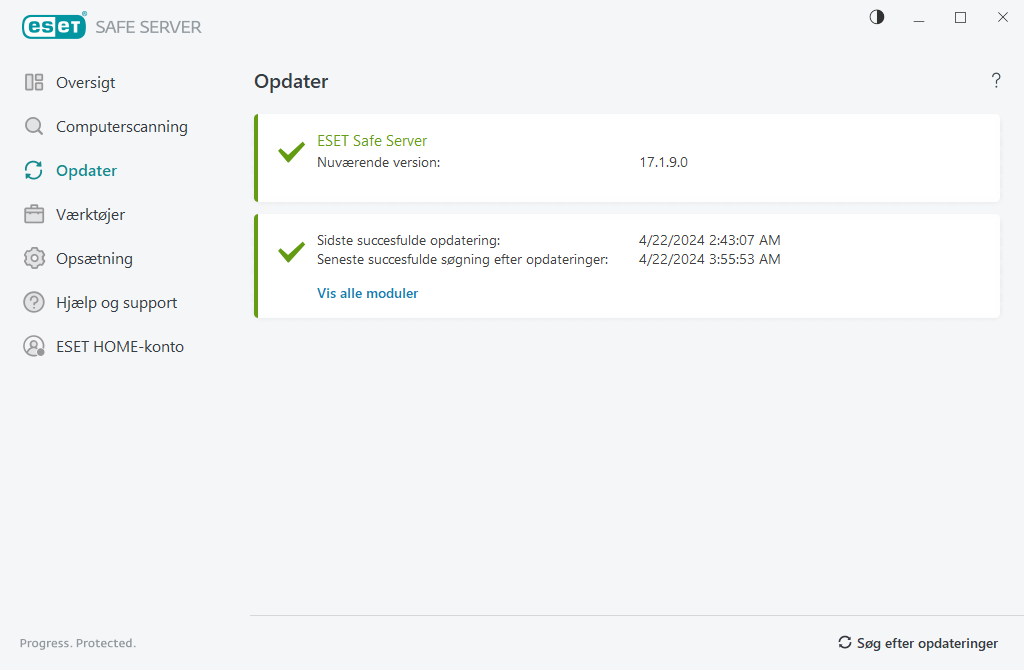Open help using the question mark icon
The width and height of the screenshot is (1024, 670).
point(996,81)
